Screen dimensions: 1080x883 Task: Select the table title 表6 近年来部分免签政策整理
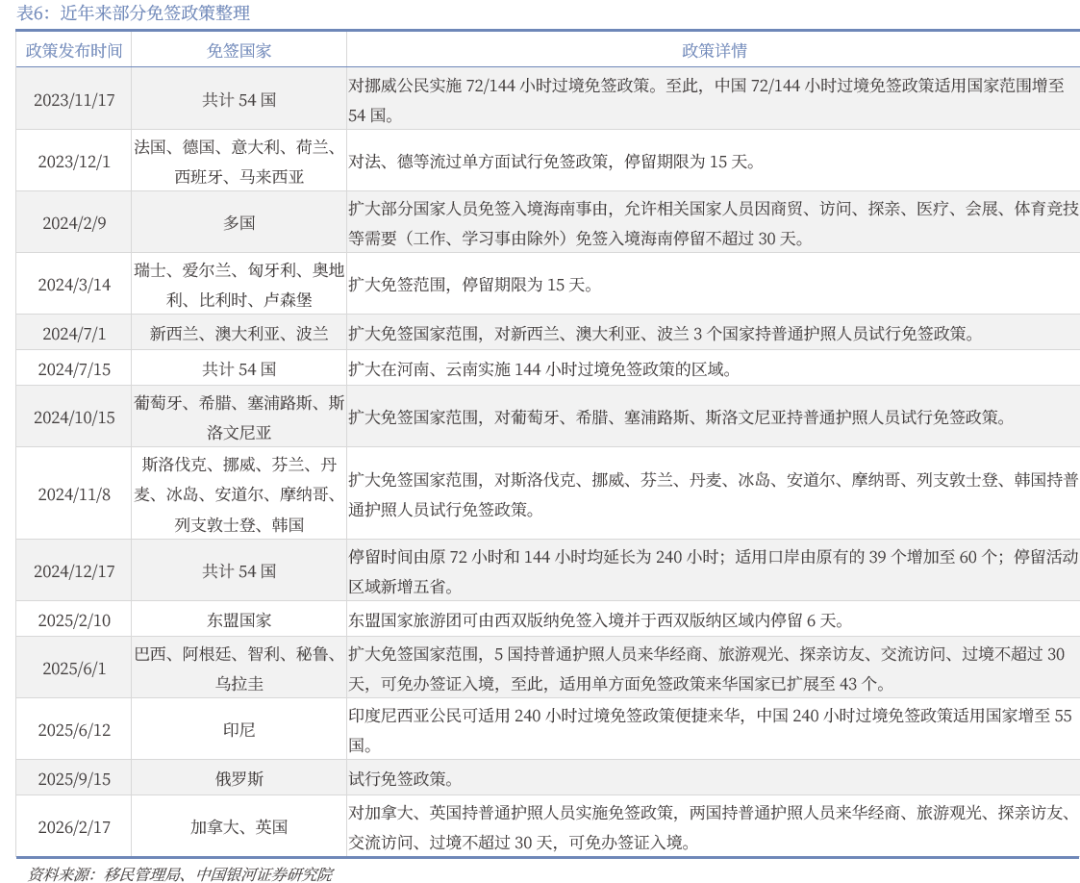127,13
